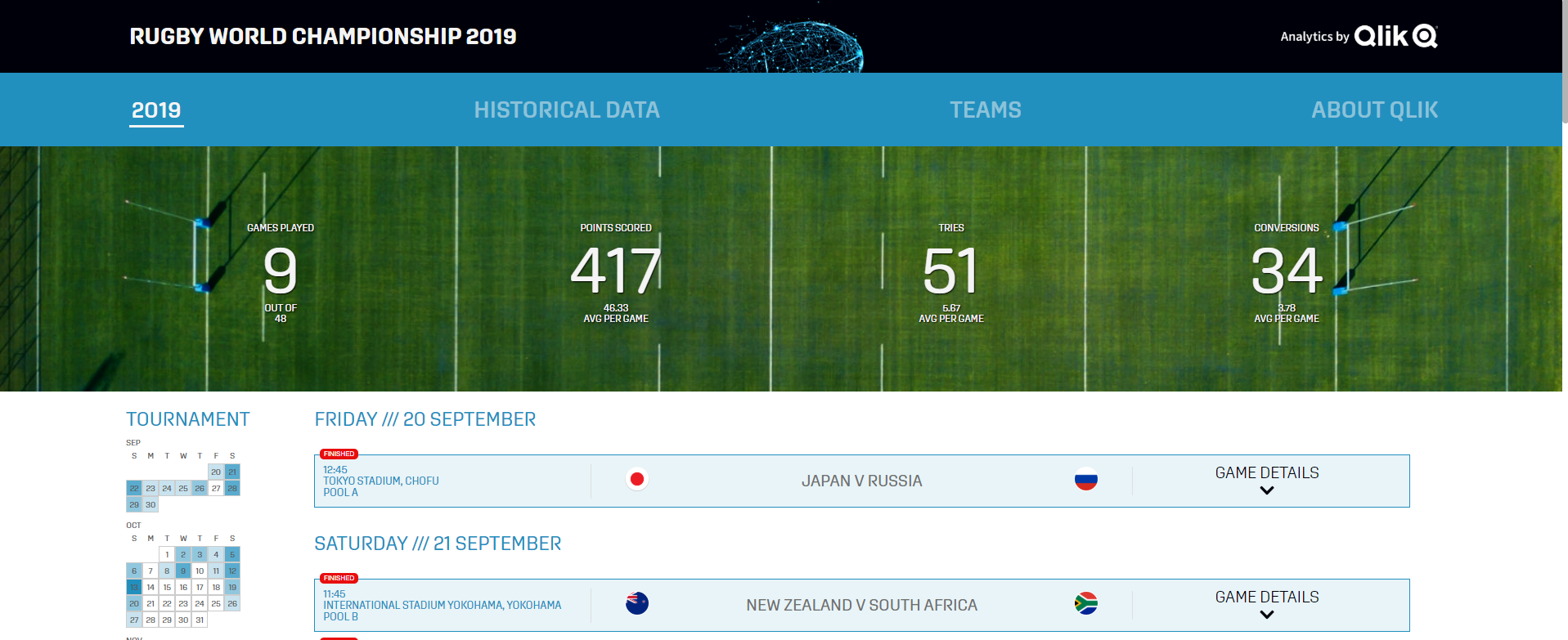Expand Game Details for Japan v Russia
Viewport: 1568px width, 640px height.
(1267, 481)
